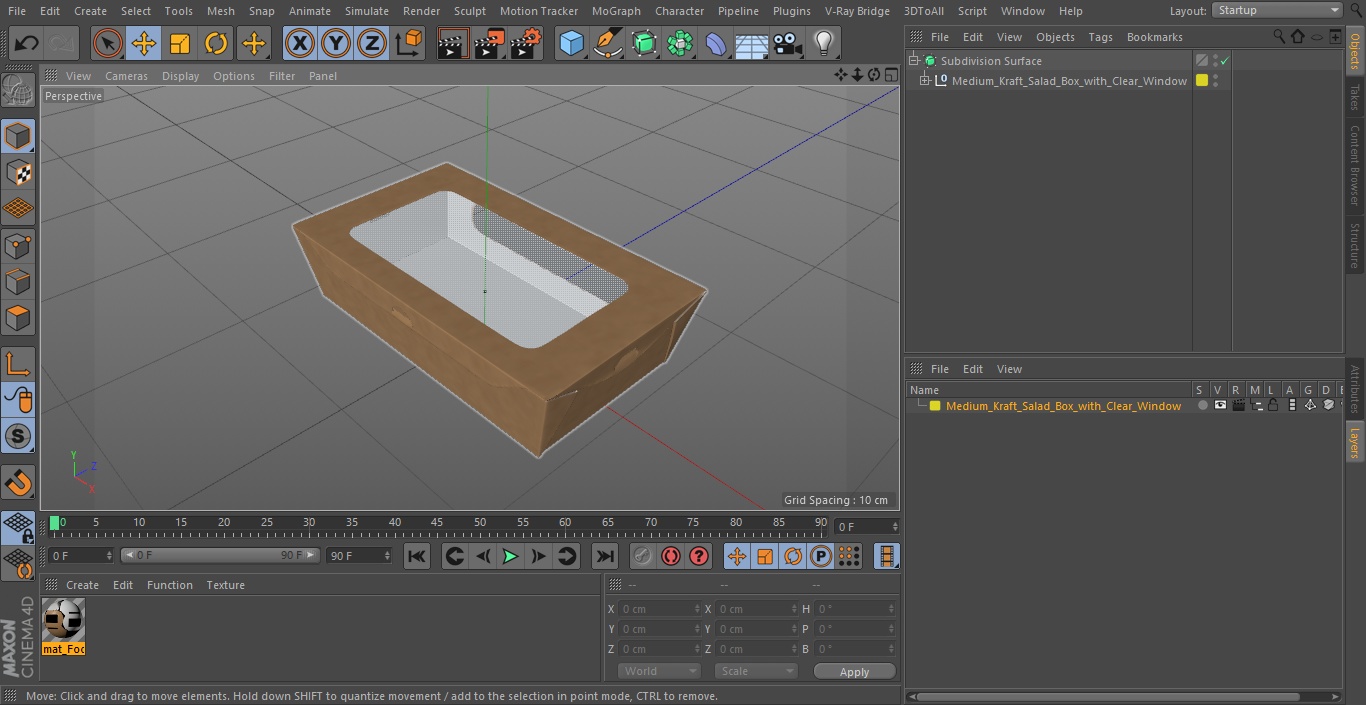Toggle Y-axis lock
Image resolution: width=1366 pixels, height=705 pixels.
[x=336, y=43]
